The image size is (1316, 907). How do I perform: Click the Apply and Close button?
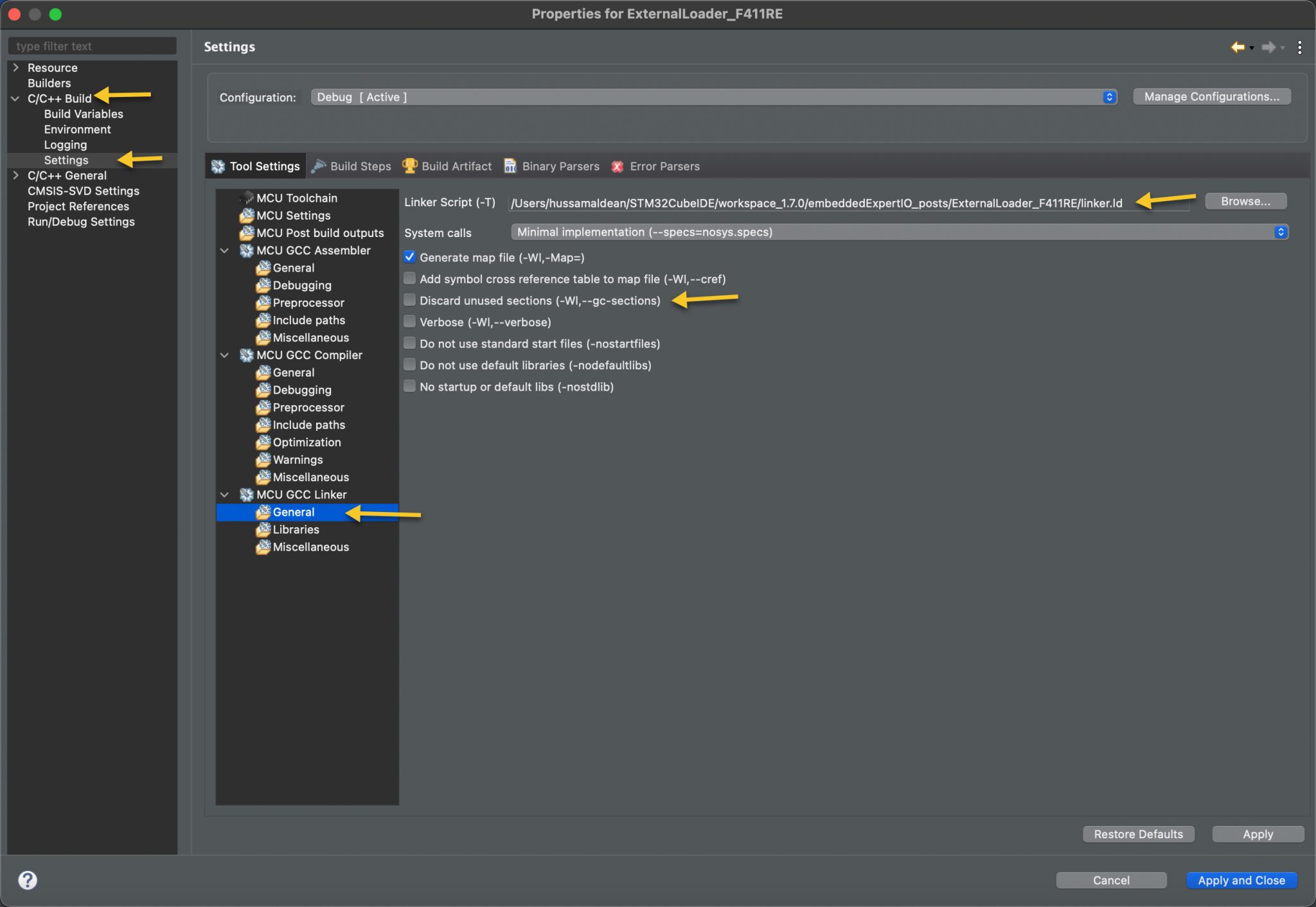pos(1241,880)
